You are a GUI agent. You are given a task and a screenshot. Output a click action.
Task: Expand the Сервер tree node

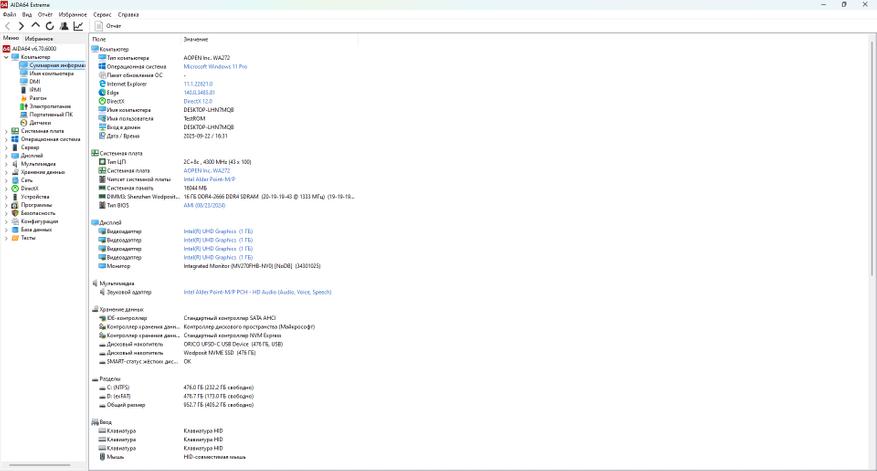[6, 147]
